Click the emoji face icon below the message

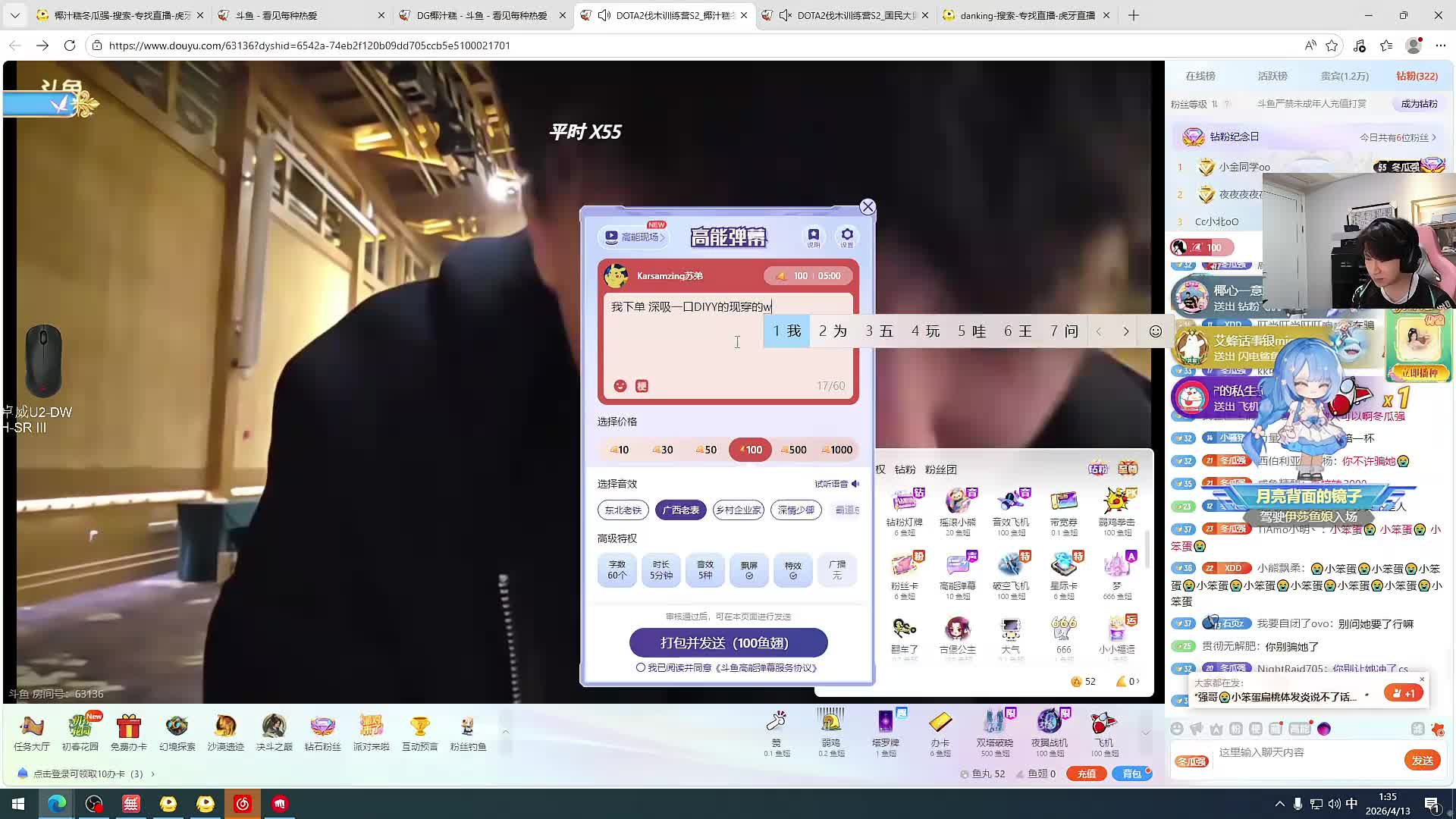620,386
